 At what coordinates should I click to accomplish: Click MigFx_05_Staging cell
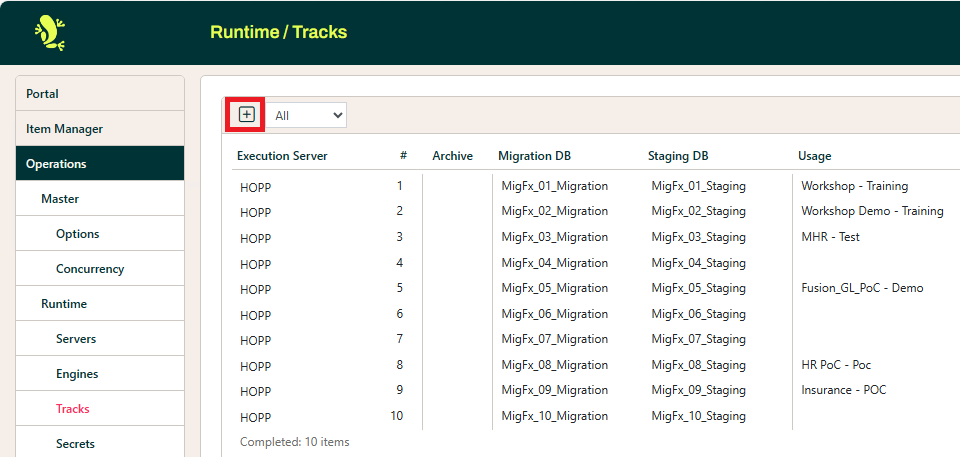point(699,288)
